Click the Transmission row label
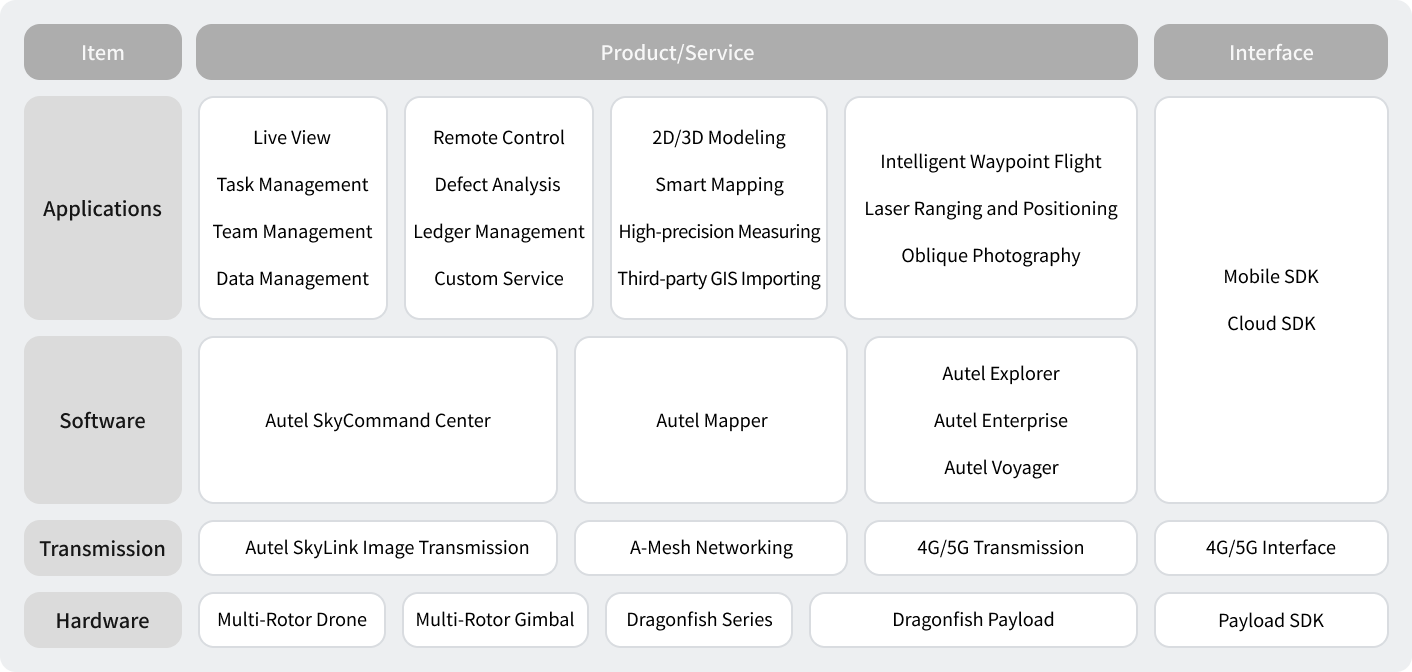Viewport: 1412px width, 672px height. (102, 548)
